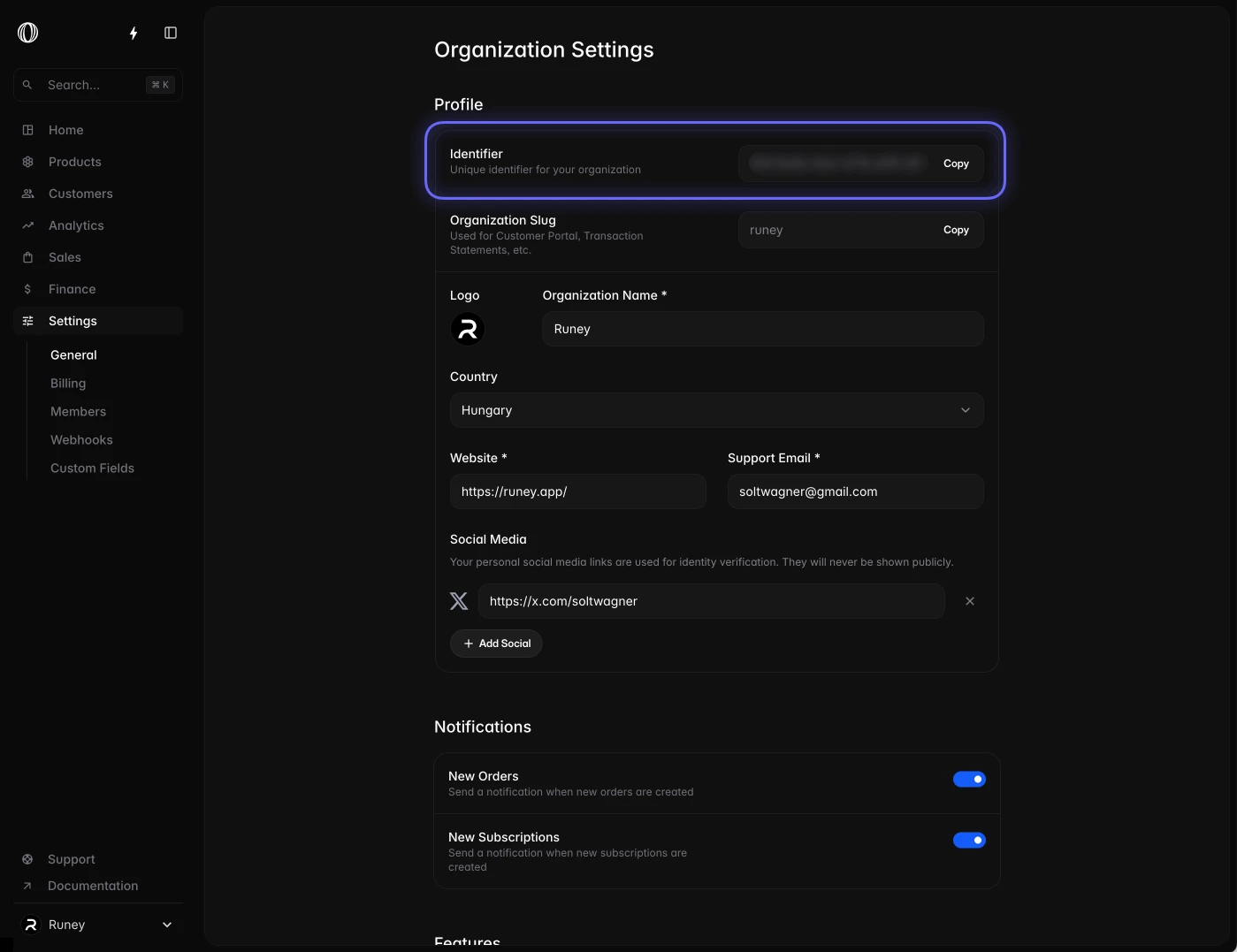Open the Documentation link

93,886
